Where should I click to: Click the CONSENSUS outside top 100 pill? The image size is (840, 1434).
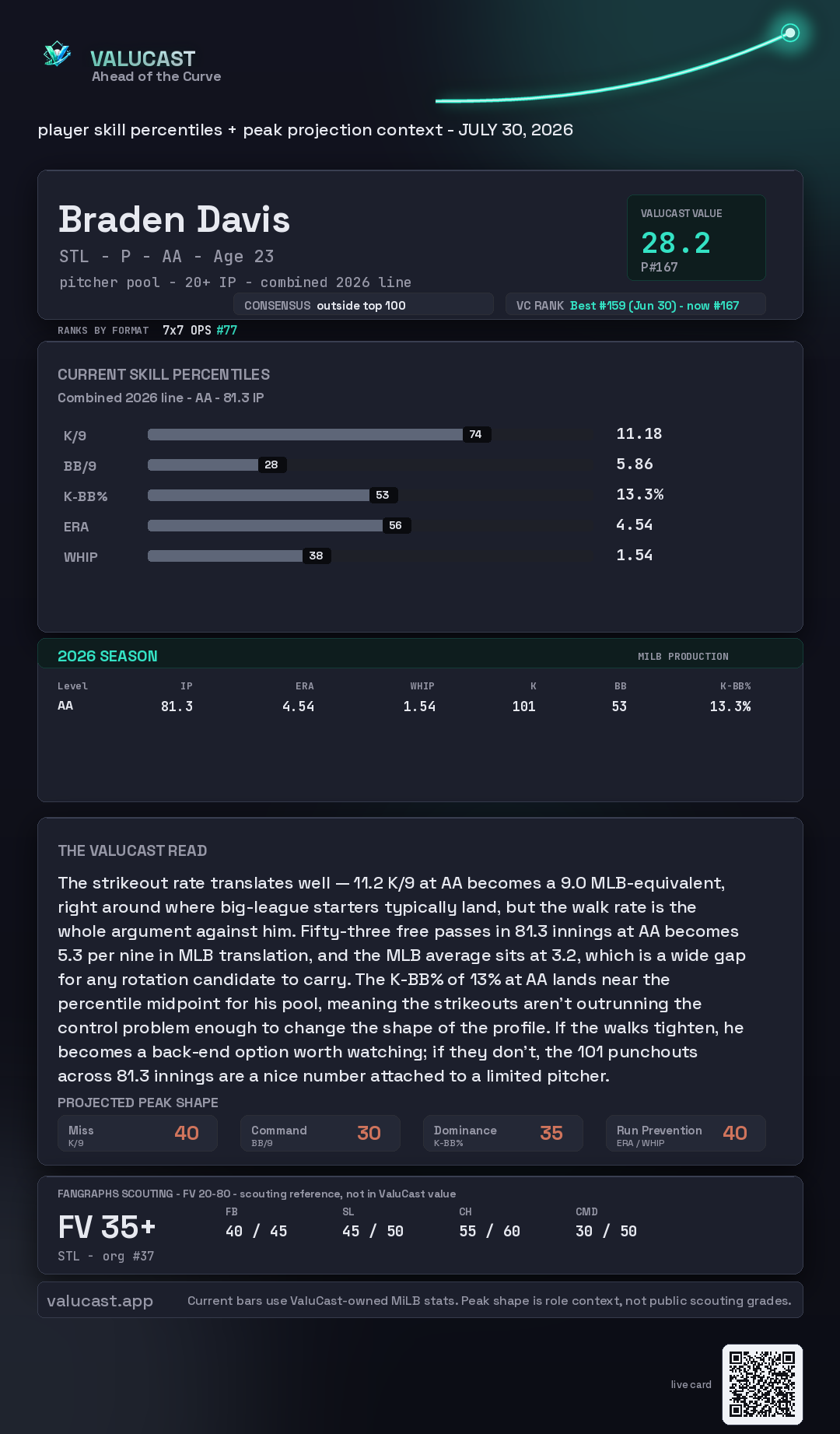coord(363,305)
